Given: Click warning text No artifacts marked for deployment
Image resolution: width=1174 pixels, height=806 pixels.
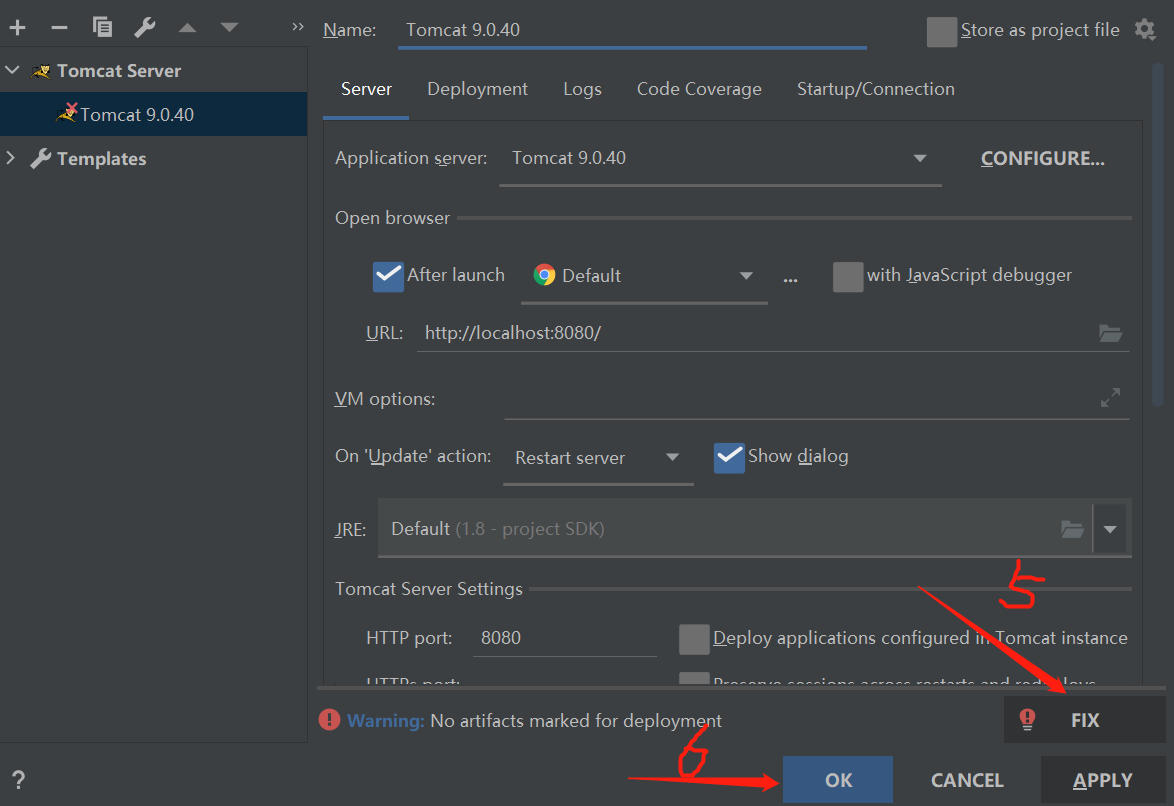Looking at the screenshot, I should pos(576,721).
